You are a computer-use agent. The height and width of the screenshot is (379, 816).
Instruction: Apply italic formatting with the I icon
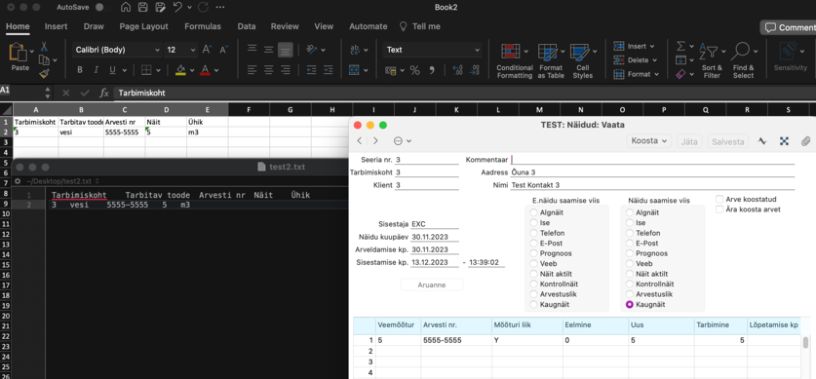pyautogui.click(x=96, y=70)
